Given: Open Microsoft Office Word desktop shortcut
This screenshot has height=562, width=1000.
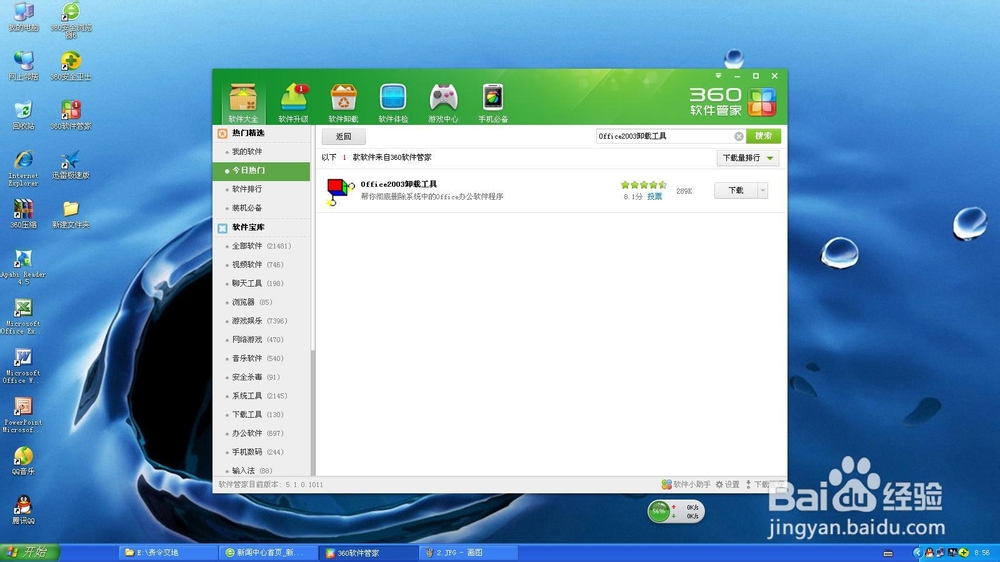Looking at the screenshot, I should click(24, 366).
